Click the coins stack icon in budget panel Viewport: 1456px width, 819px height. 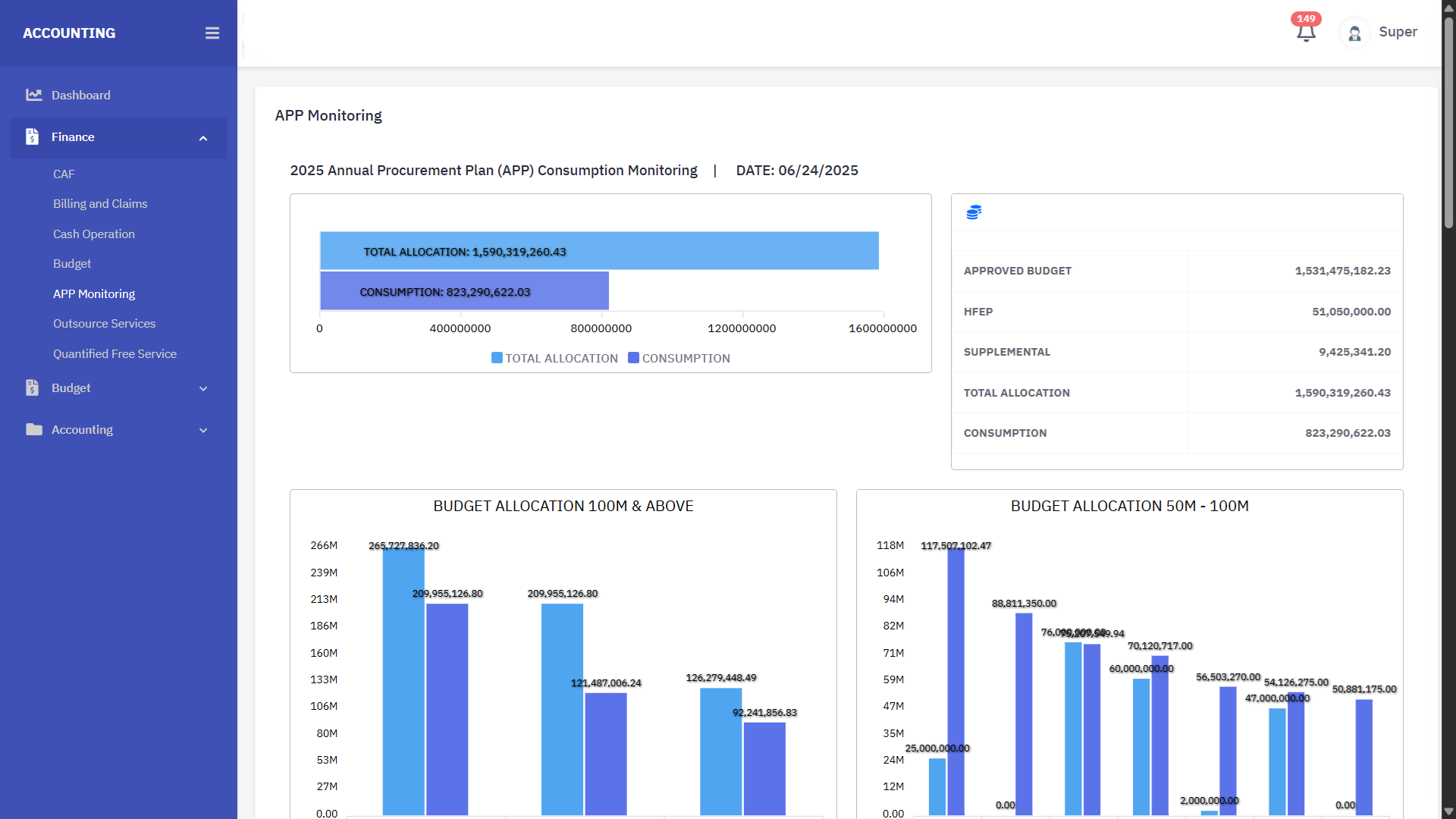974,212
